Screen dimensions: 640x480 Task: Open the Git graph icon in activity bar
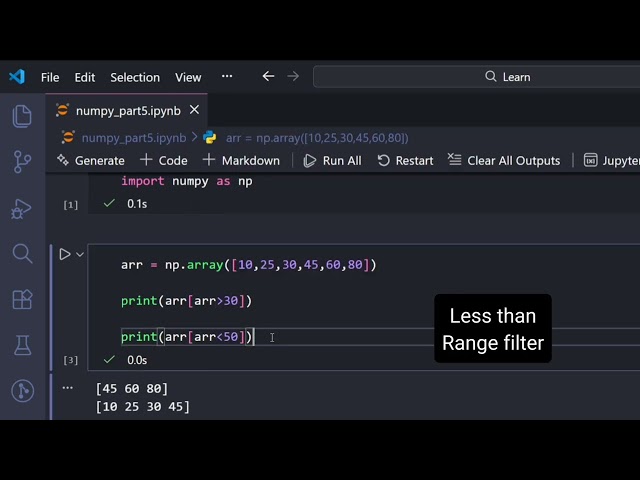22,391
